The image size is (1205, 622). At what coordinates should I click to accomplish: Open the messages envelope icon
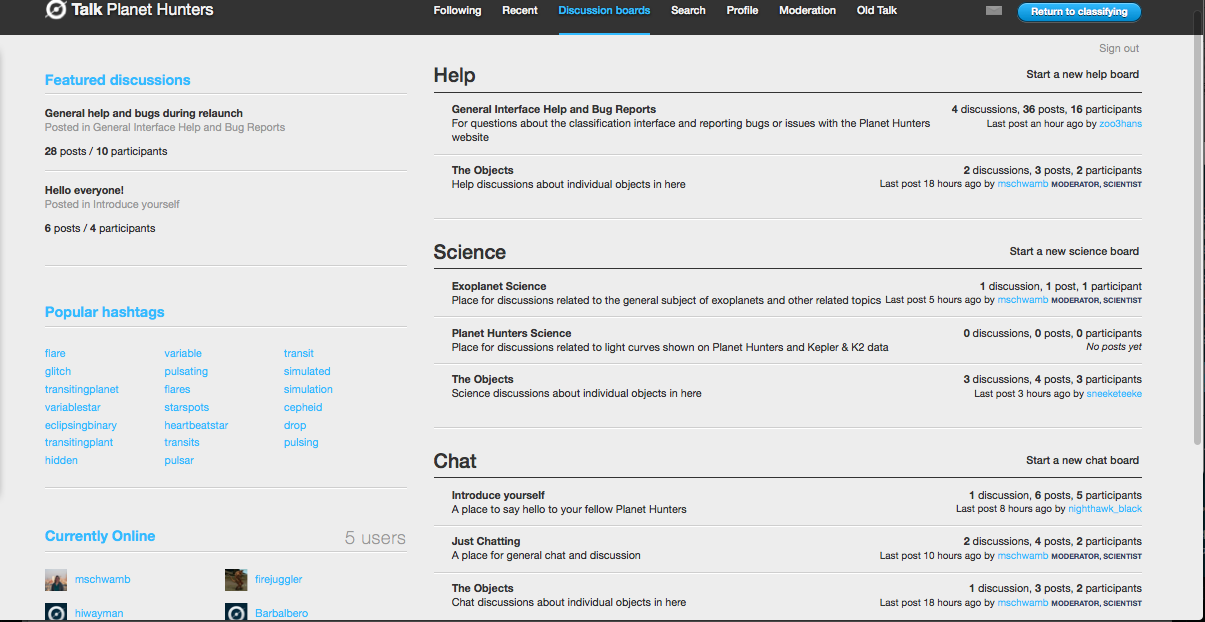(x=993, y=9)
